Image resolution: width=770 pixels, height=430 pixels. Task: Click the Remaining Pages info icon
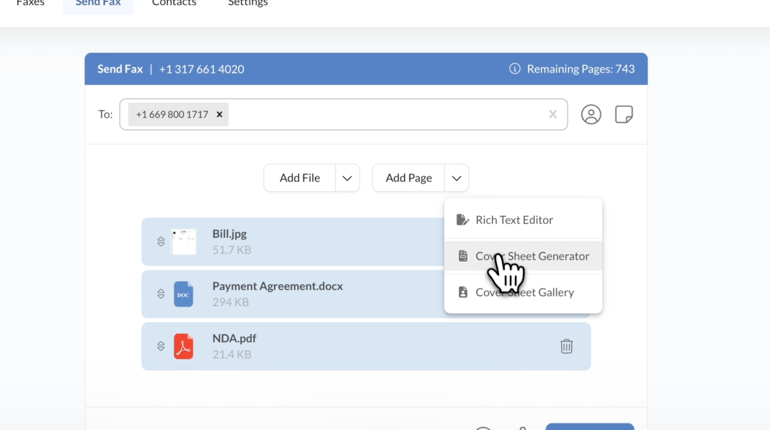pyautogui.click(x=515, y=69)
